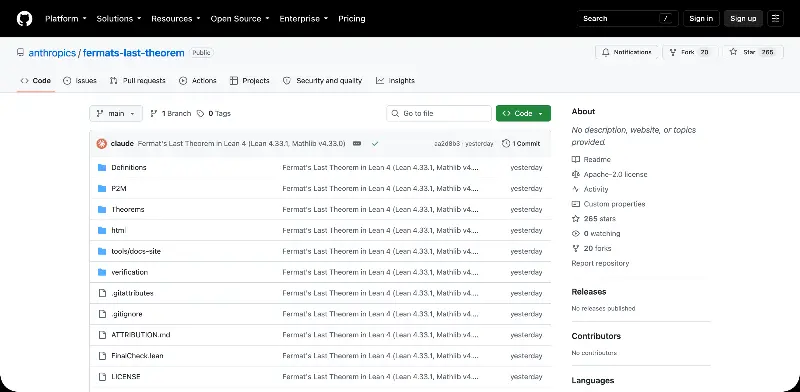Click the Sign in button

click(x=701, y=18)
